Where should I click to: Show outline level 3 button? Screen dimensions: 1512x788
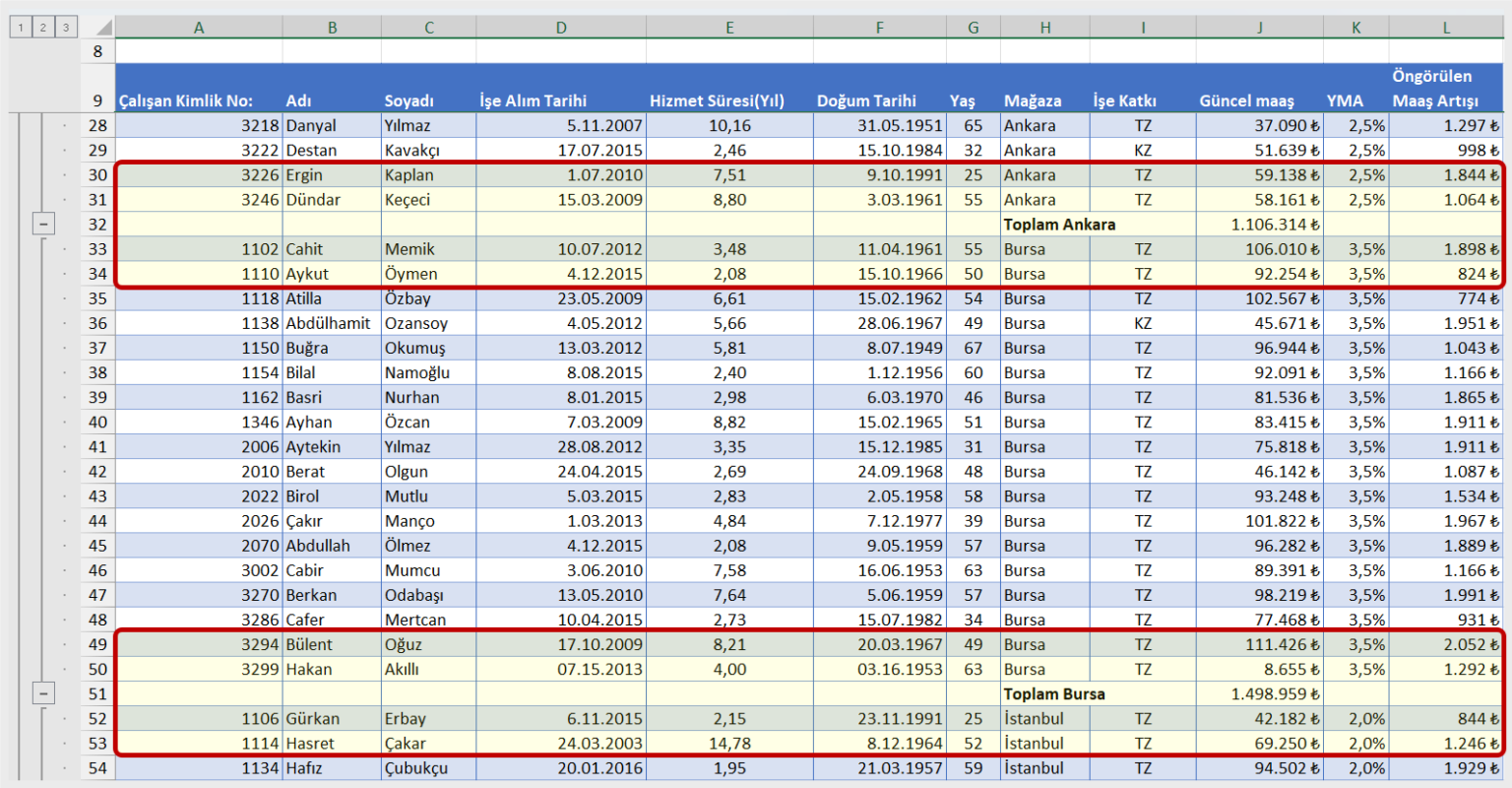pos(65,28)
